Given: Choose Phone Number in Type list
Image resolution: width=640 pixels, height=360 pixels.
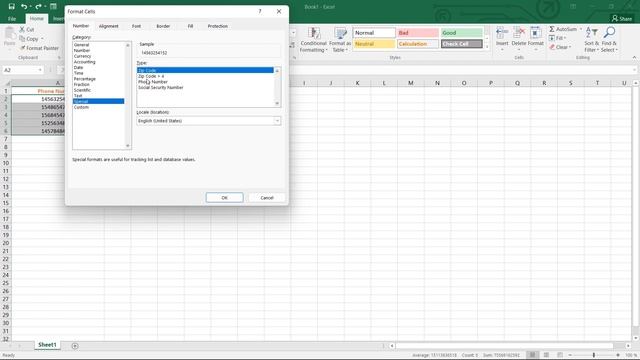Looking at the screenshot, I should pyautogui.click(x=153, y=82).
